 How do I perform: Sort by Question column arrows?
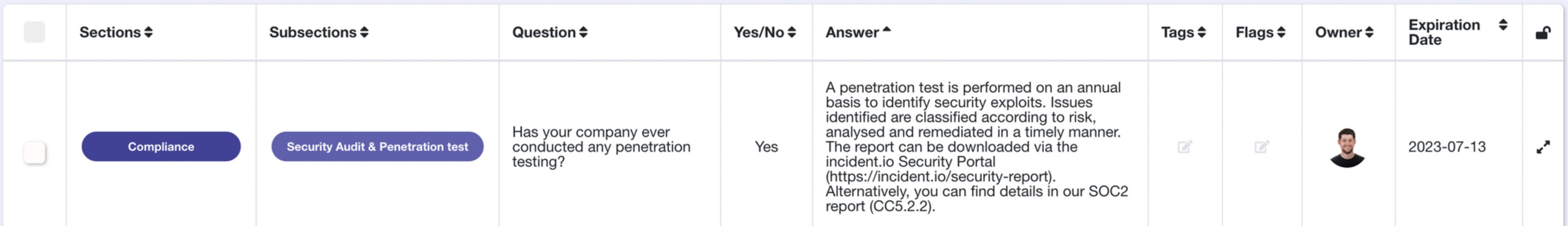(x=583, y=33)
